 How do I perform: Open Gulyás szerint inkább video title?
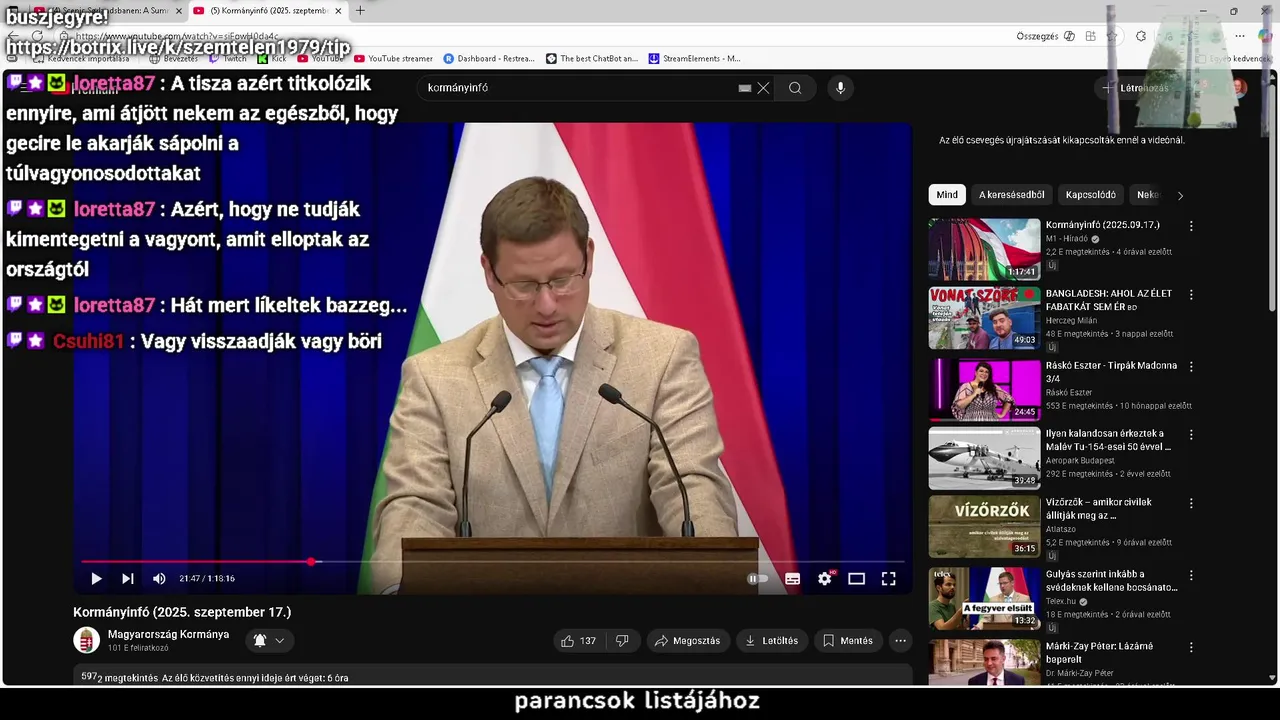tap(1111, 580)
